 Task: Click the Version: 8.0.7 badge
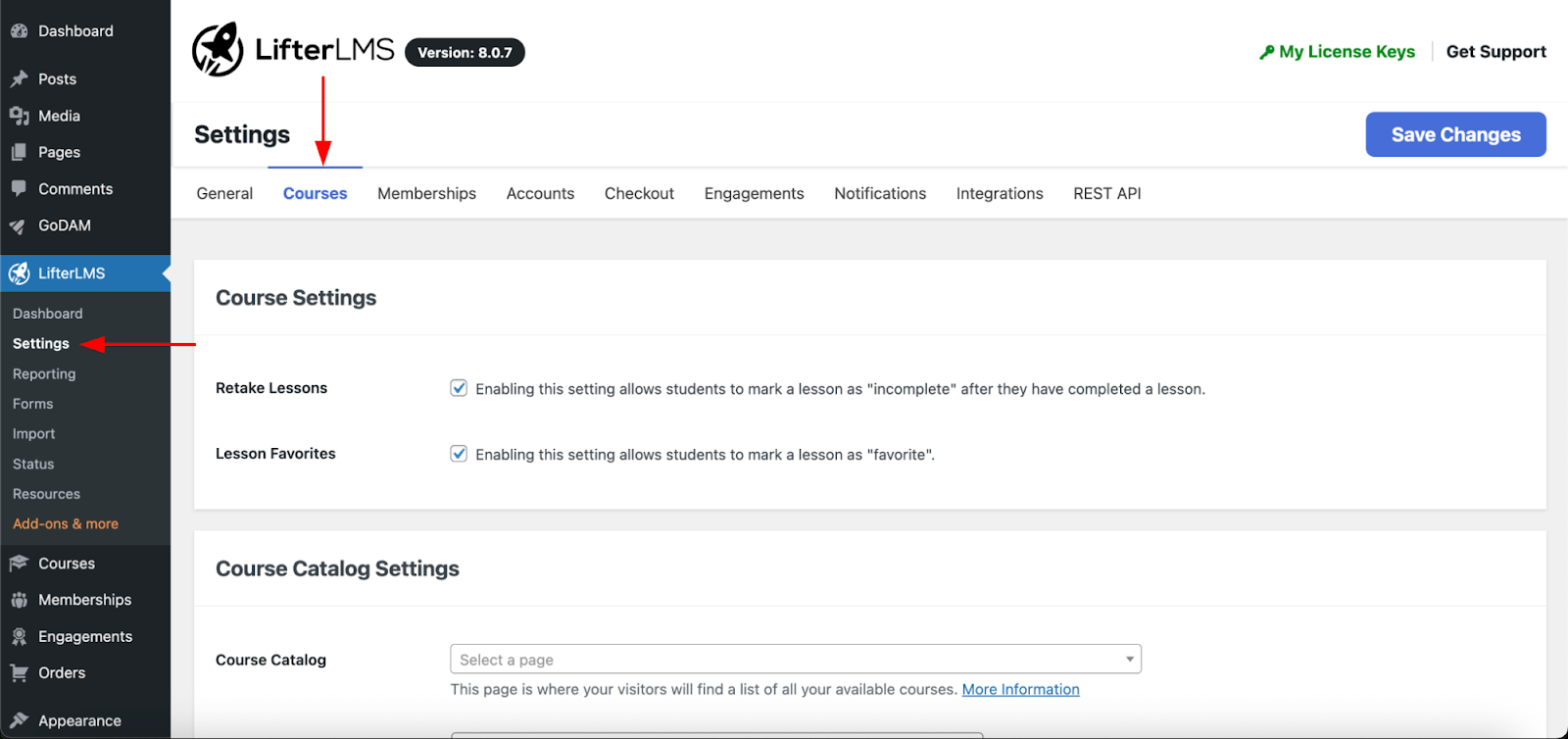click(465, 53)
